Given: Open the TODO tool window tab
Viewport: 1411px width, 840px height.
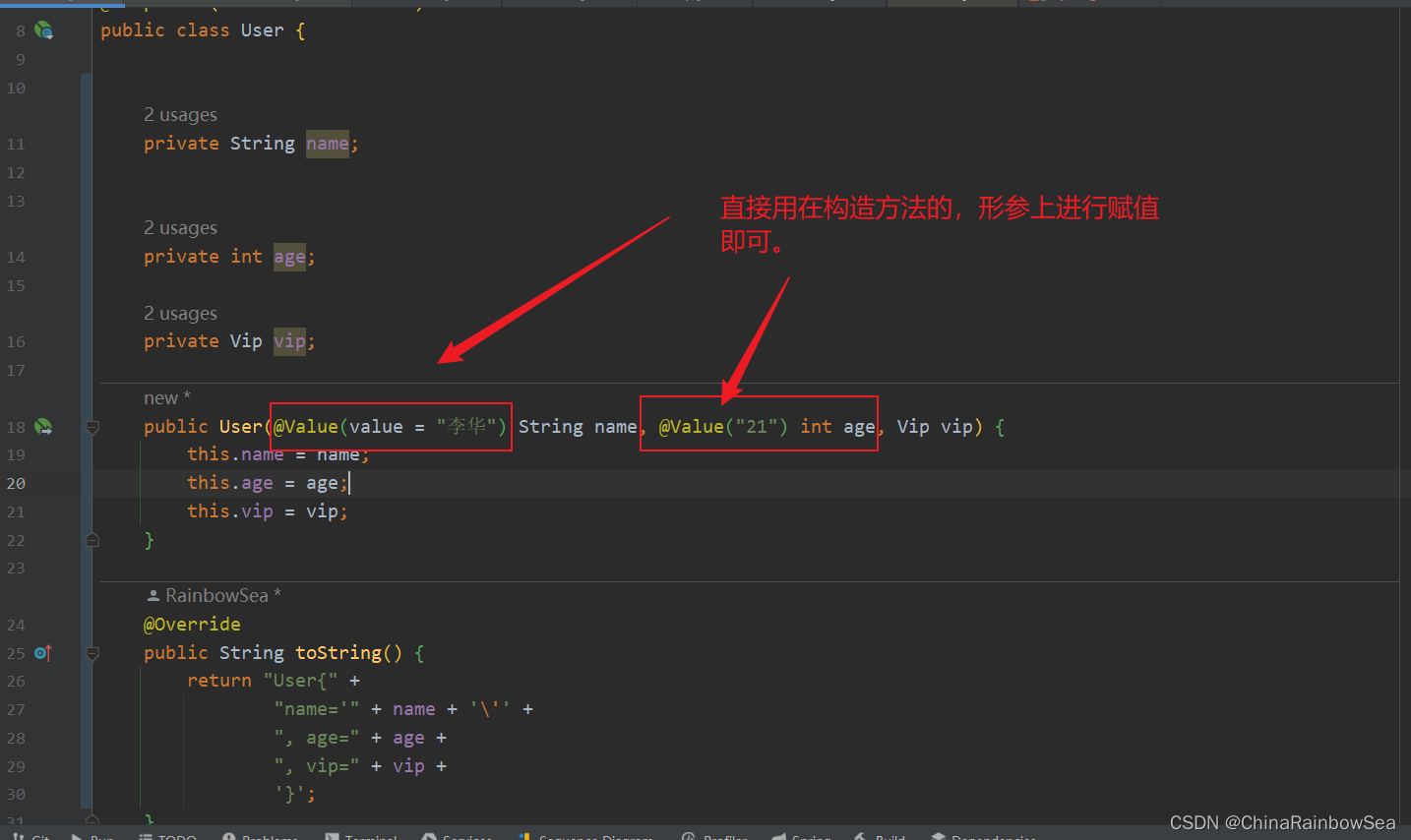Looking at the screenshot, I should pos(168,836).
